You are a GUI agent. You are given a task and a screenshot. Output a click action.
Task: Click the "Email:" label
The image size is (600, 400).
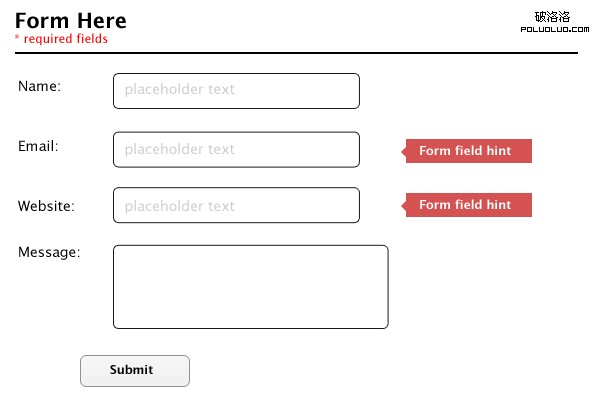[x=39, y=146]
